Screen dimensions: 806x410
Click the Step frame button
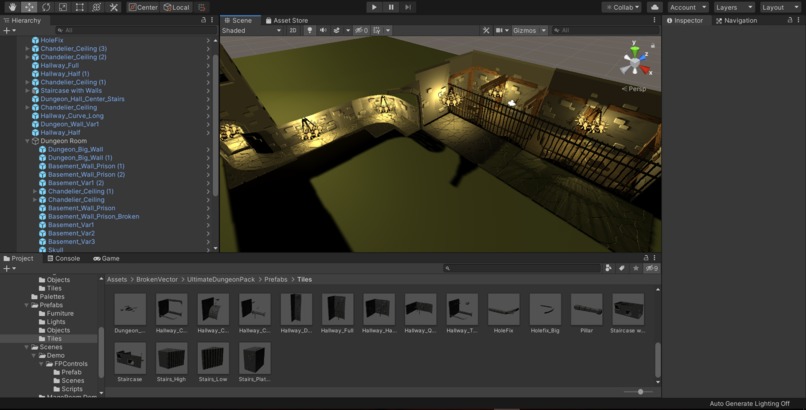click(x=408, y=7)
